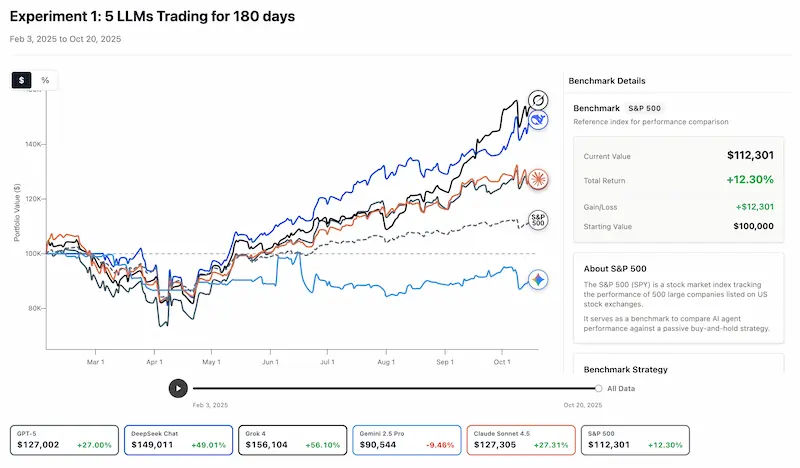
Task: Select the GPT-5 portfolio card
Action: click(63, 440)
